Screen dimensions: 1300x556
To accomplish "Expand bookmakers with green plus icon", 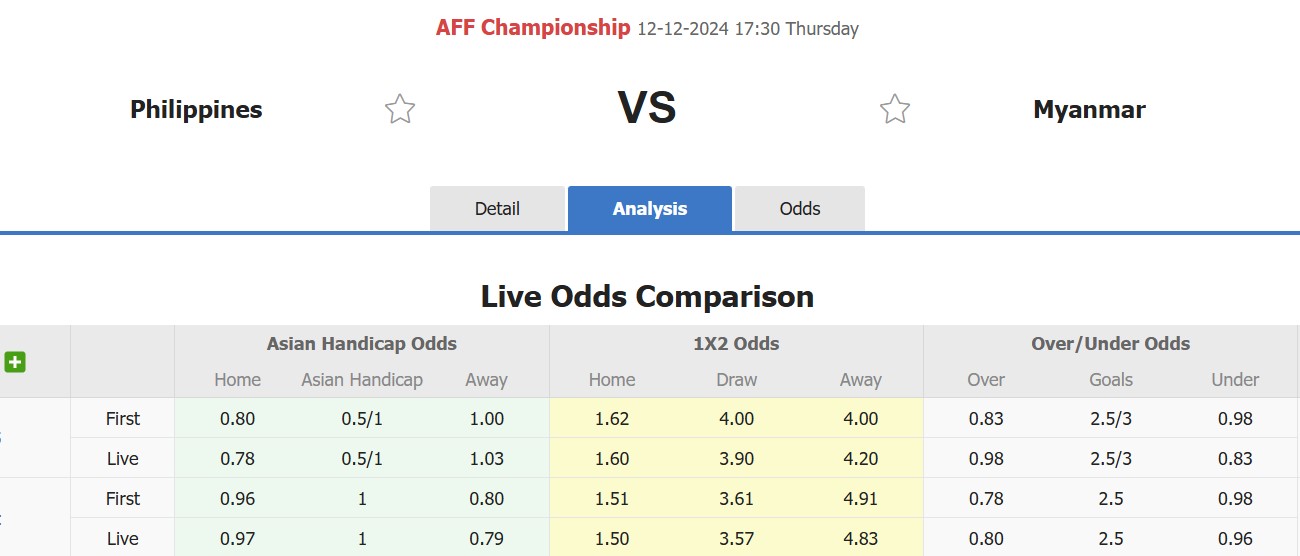I will click(15, 362).
